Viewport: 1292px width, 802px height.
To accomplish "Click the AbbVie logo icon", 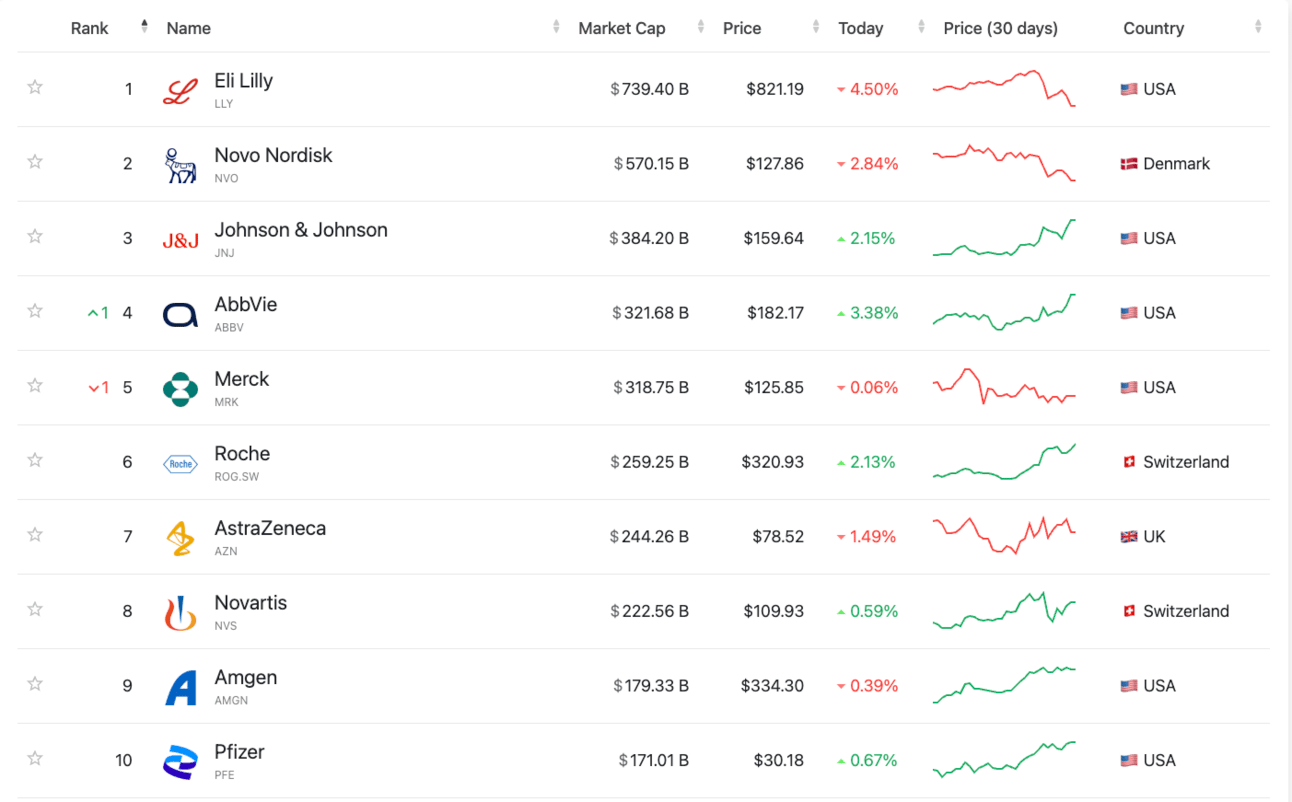I will [x=181, y=314].
